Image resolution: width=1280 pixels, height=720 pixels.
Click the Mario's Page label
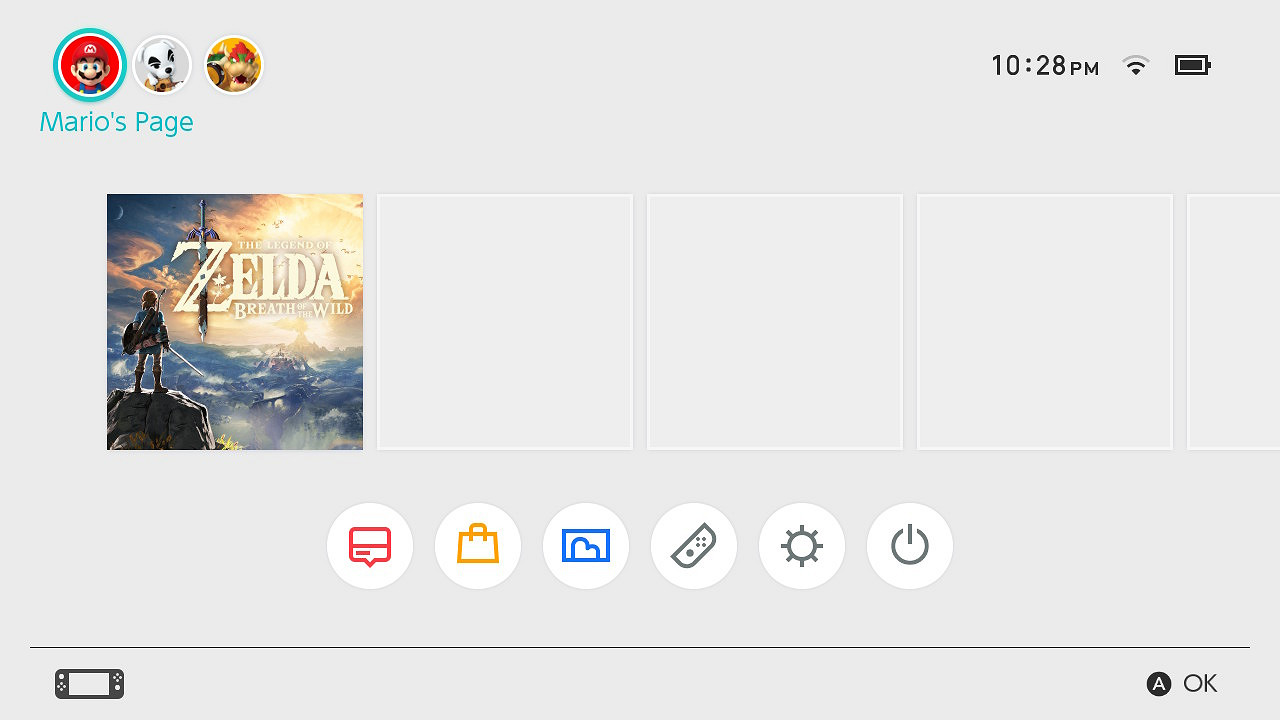(x=116, y=122)
